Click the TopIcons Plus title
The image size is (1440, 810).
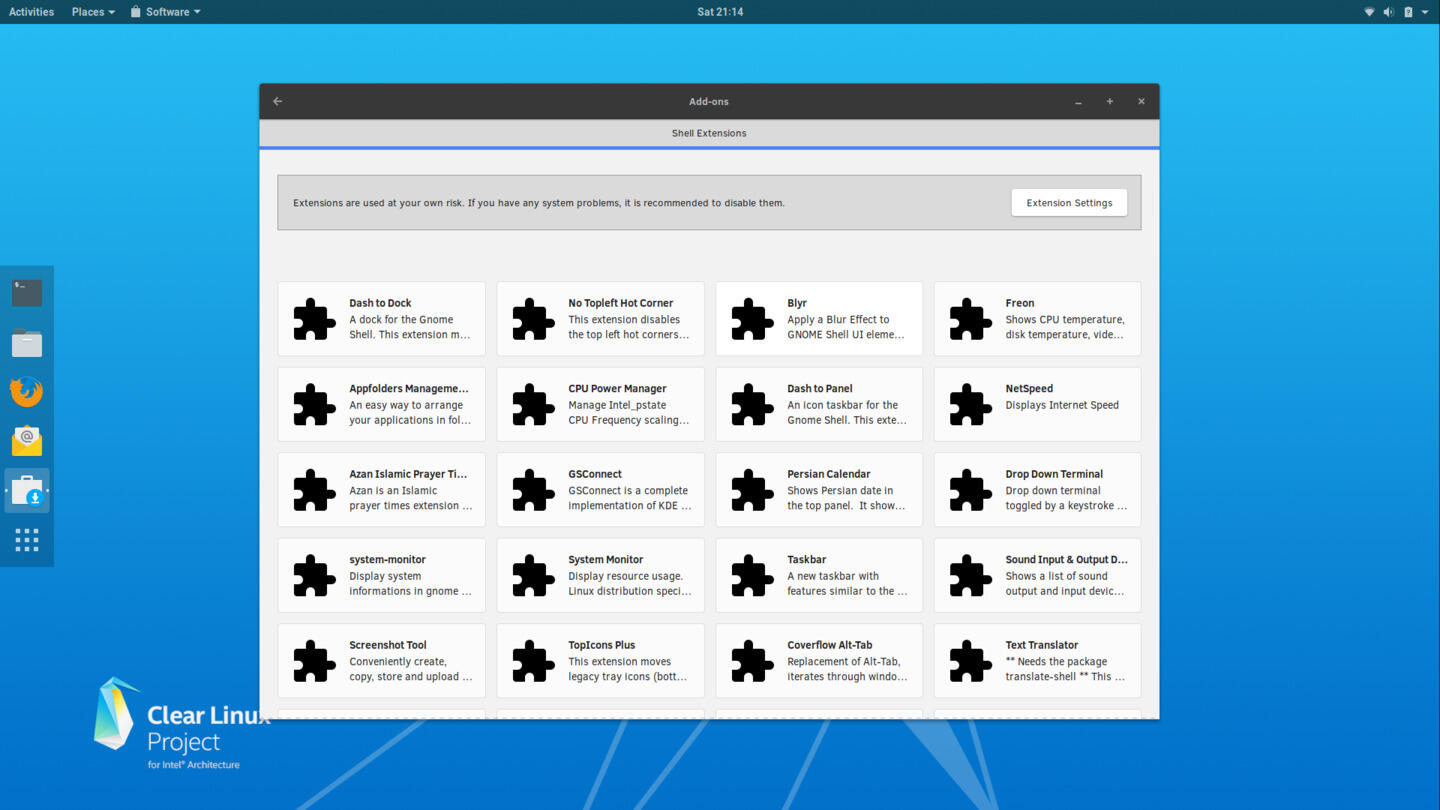602,645
